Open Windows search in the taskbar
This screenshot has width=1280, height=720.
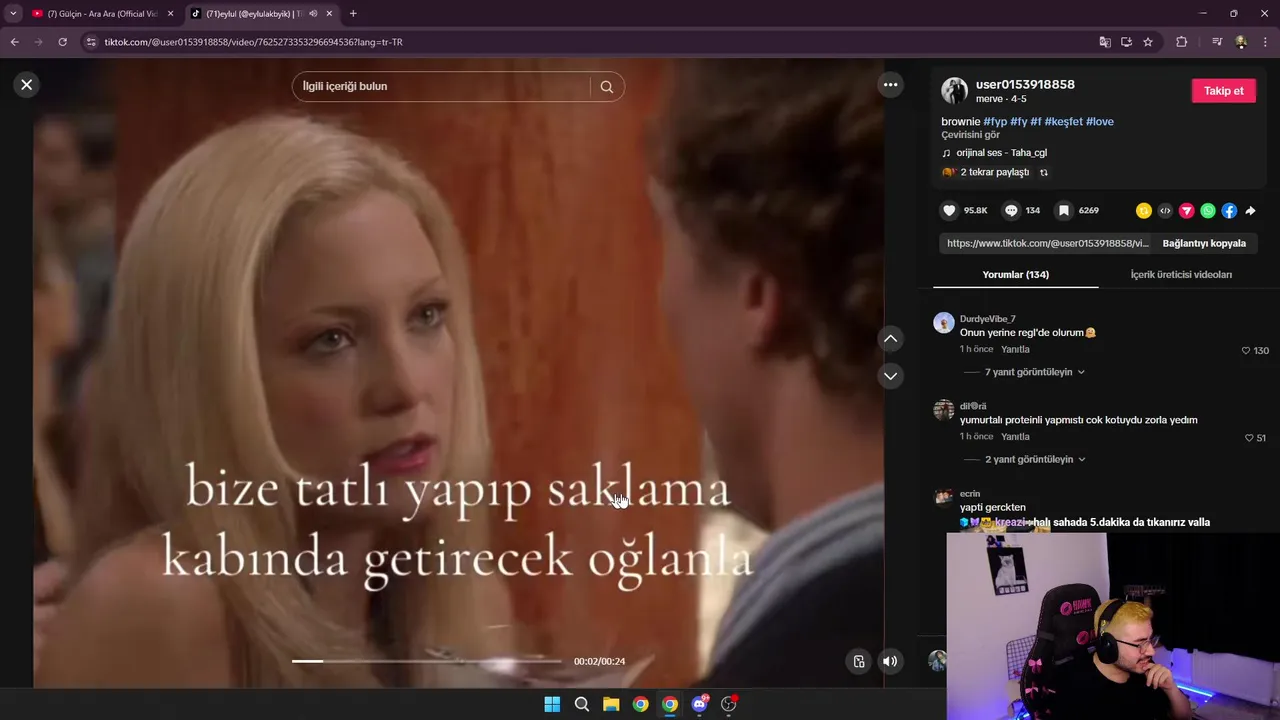click(582, 704)
